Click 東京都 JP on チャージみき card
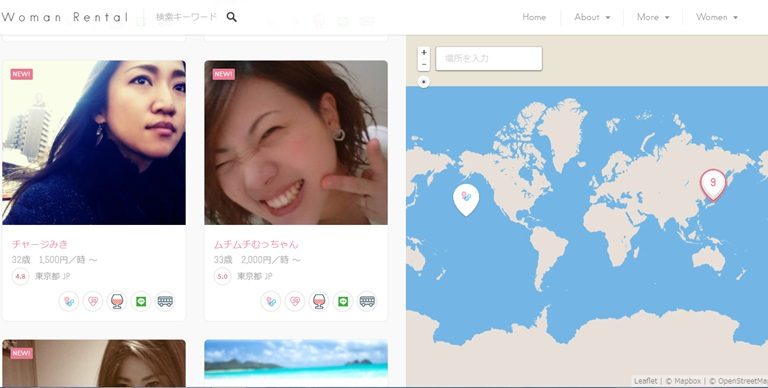The width and height of the screenshot is (768, 388). (53, 276)
